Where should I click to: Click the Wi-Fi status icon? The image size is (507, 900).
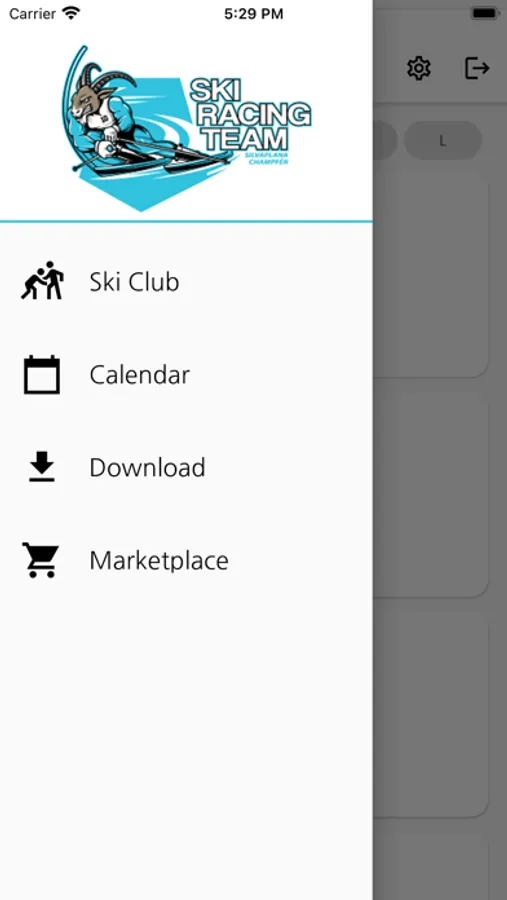coord(72,13)
